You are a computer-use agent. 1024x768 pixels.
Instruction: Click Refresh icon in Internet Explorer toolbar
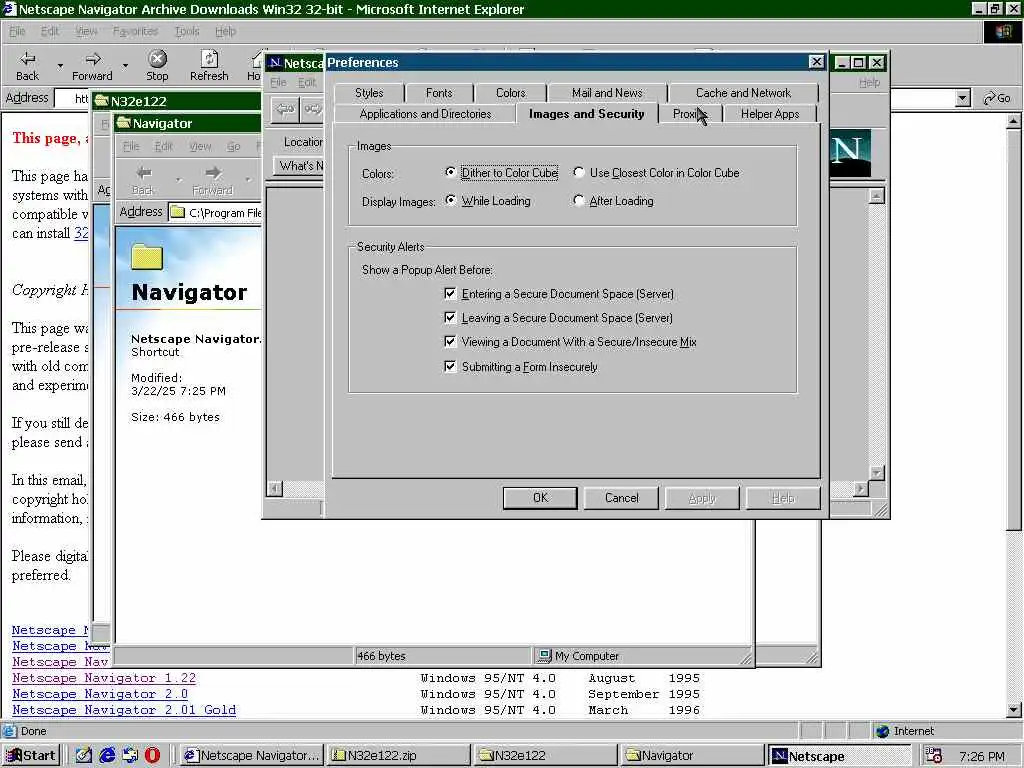tap(209, 59)
